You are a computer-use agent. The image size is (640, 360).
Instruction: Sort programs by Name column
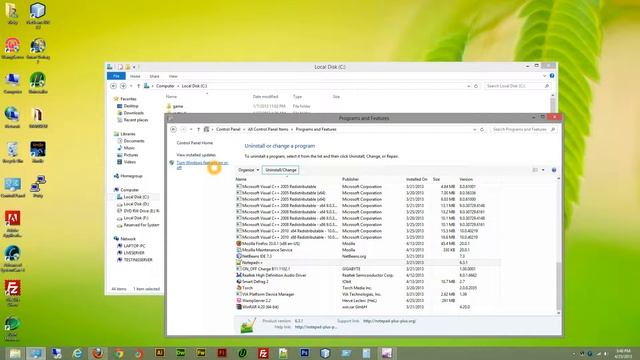click(241, 179)
